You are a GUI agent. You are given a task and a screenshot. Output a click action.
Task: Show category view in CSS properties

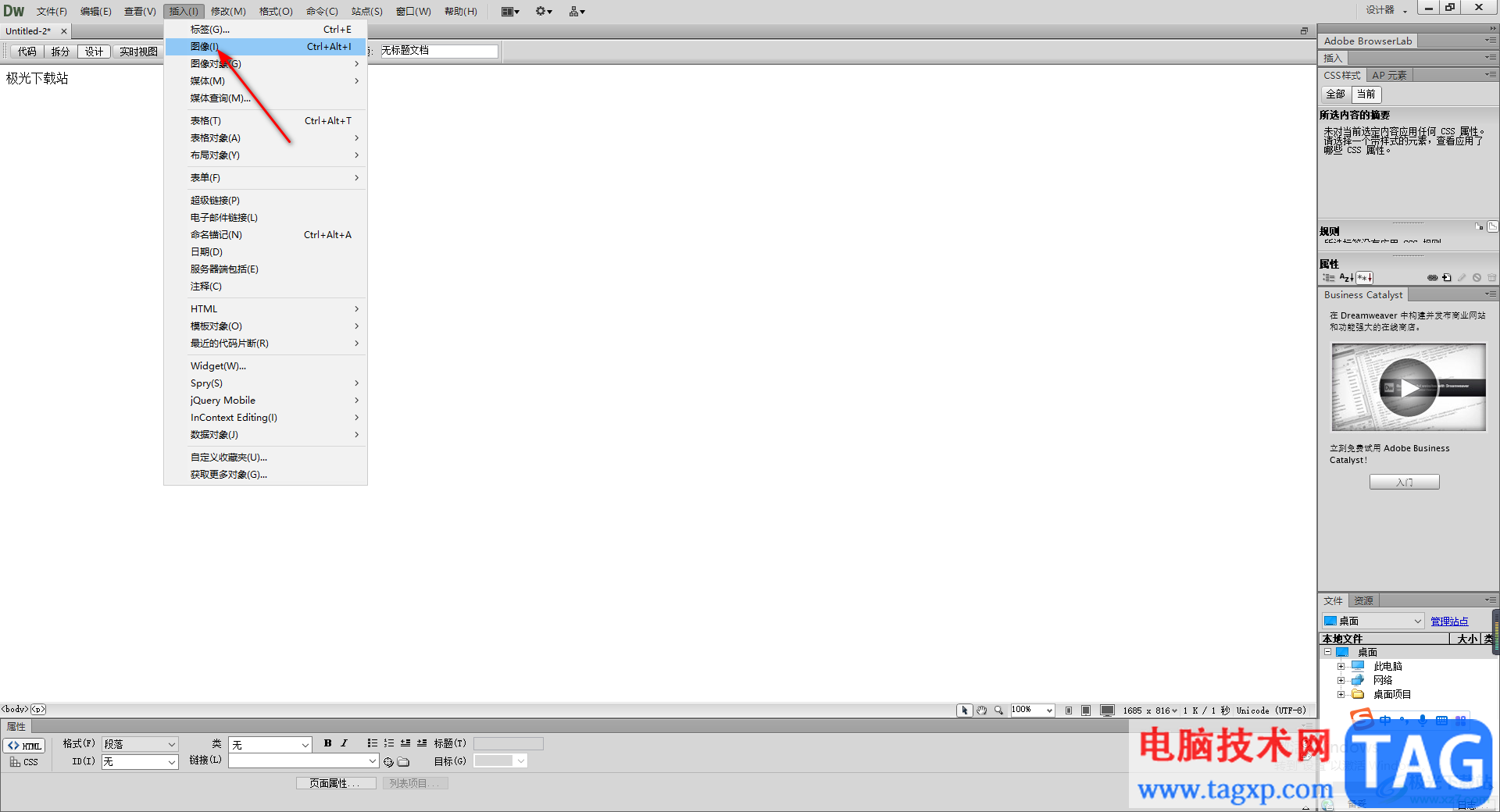point(1329,277)
